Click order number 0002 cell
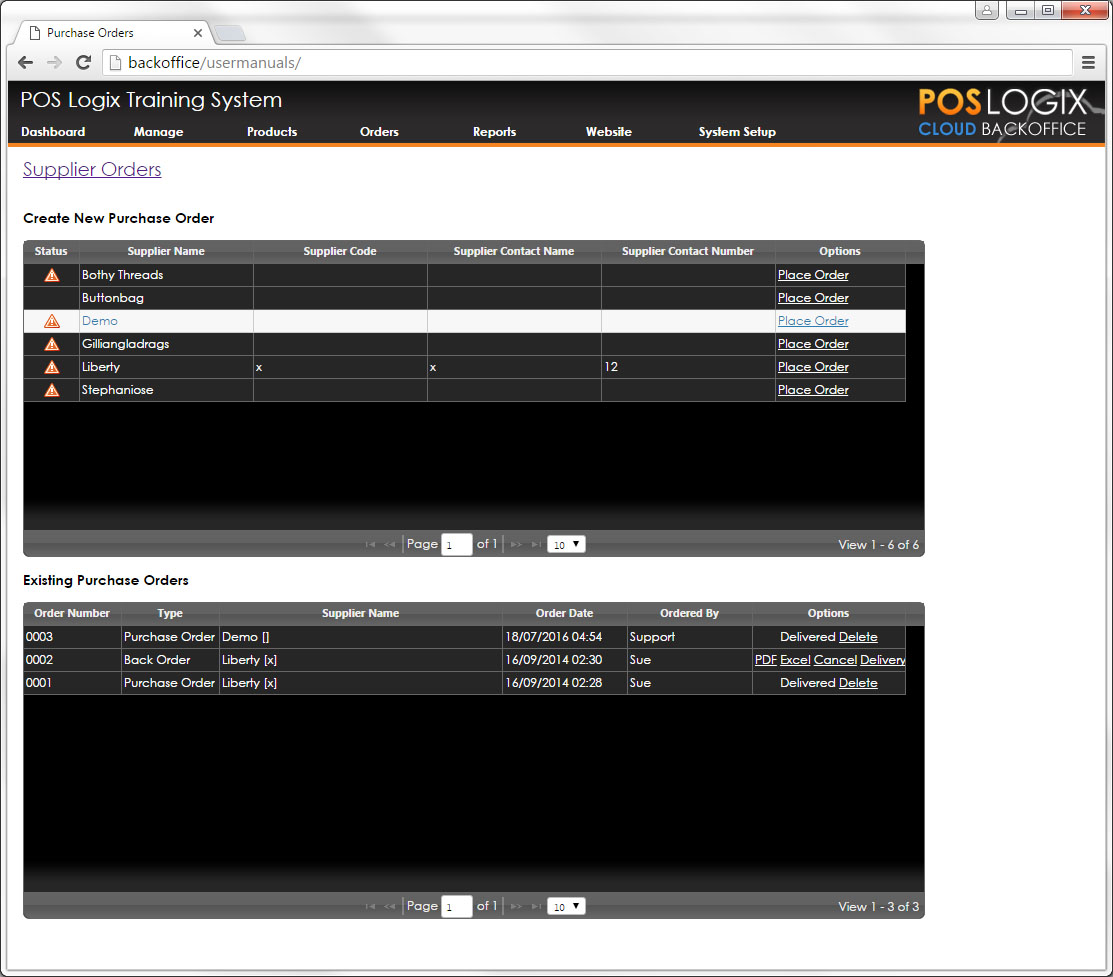Image resolution: width=1113 pixels, height=977 pixels. 72,660
